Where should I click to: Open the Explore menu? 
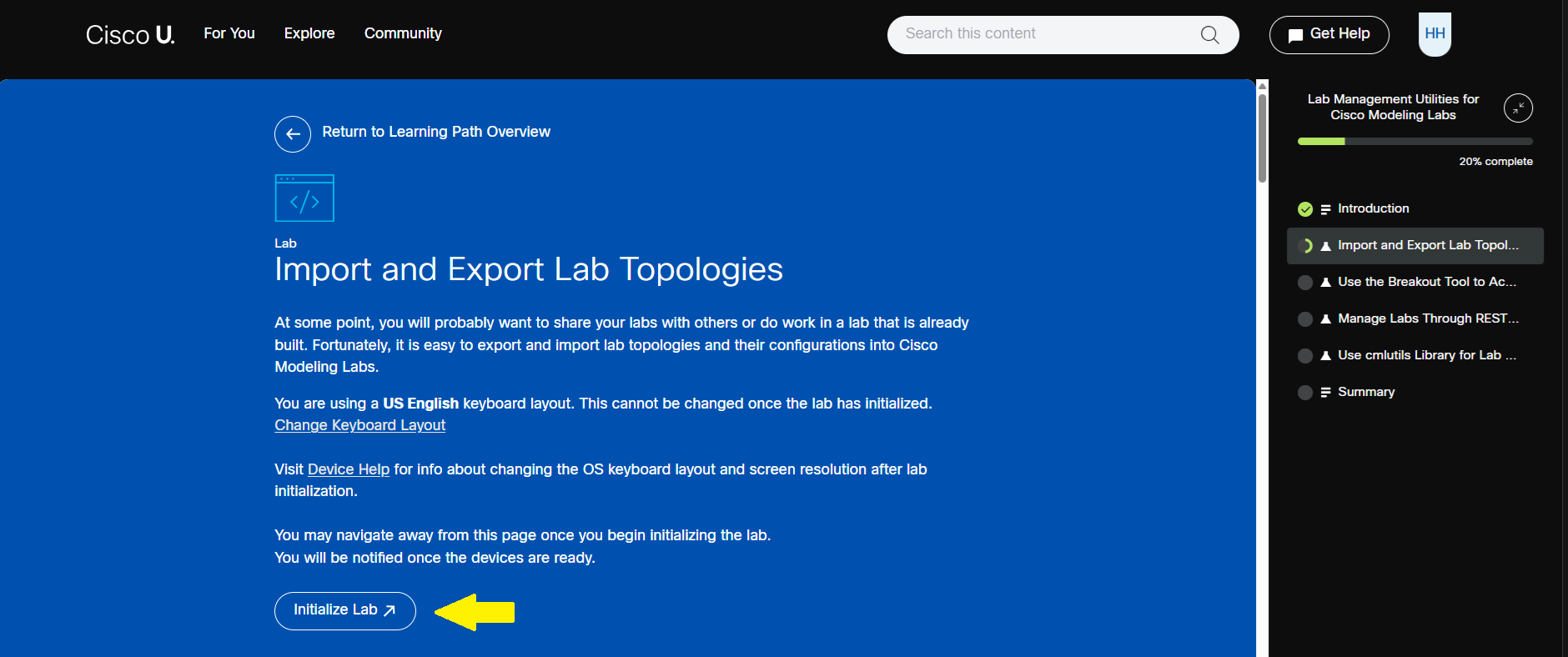click(x=309, y=33)
